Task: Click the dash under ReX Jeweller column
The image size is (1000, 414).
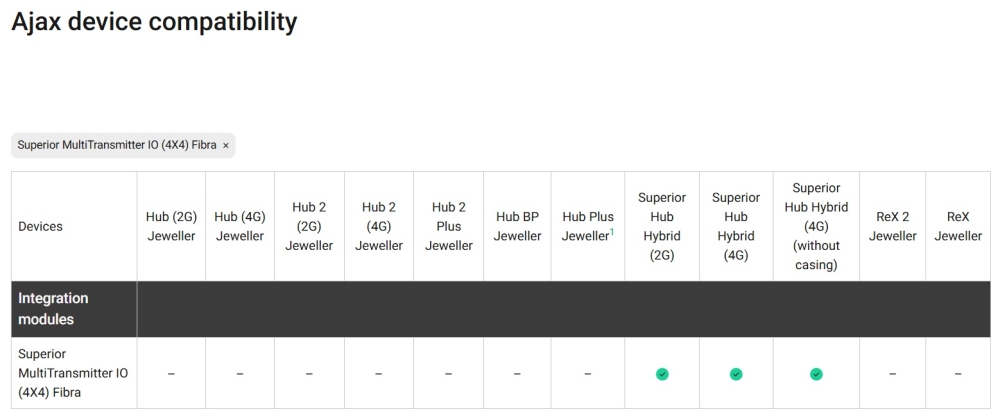Action: point(958,374)
